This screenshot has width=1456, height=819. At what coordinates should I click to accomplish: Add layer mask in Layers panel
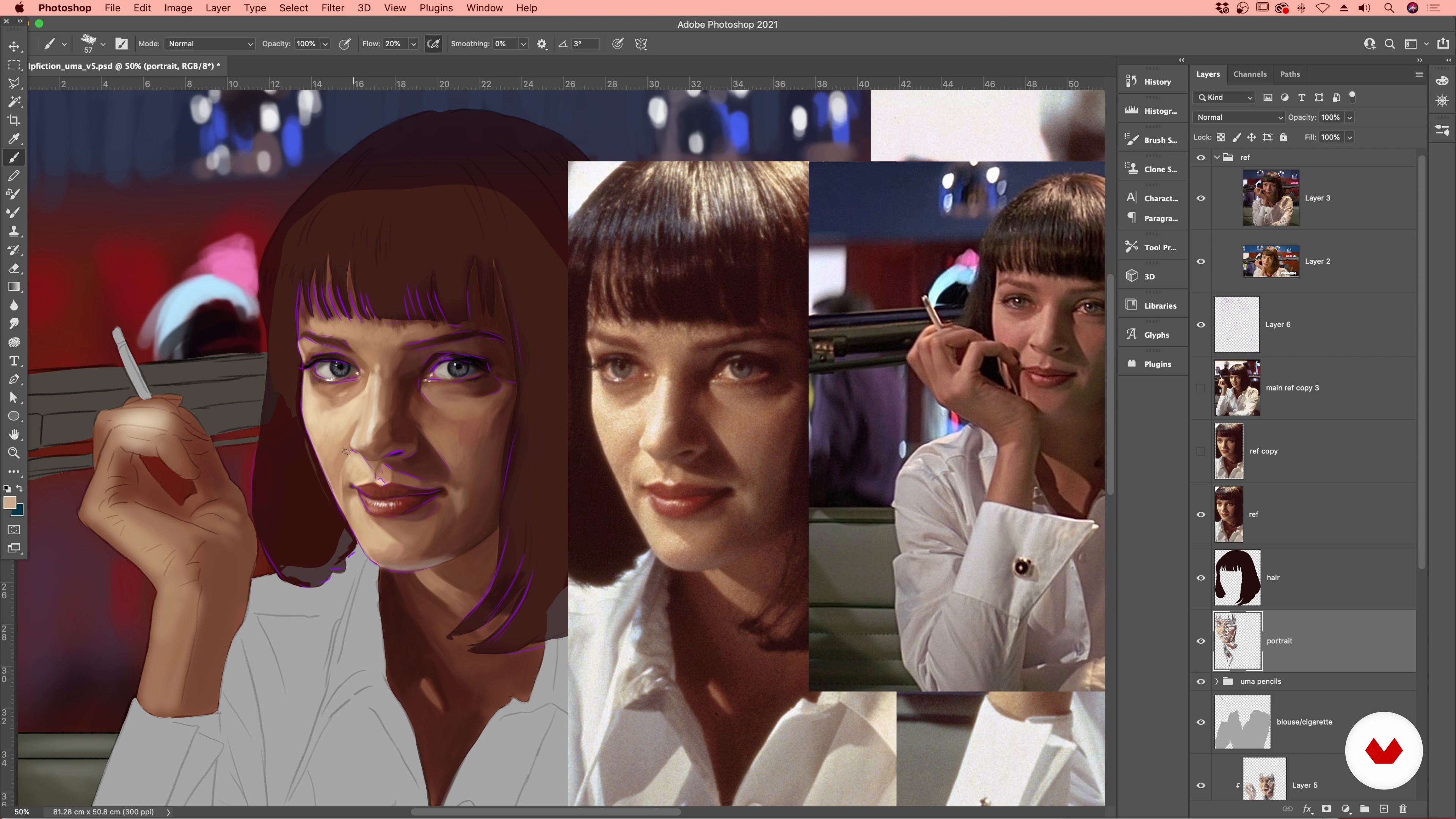point(1326,809)
